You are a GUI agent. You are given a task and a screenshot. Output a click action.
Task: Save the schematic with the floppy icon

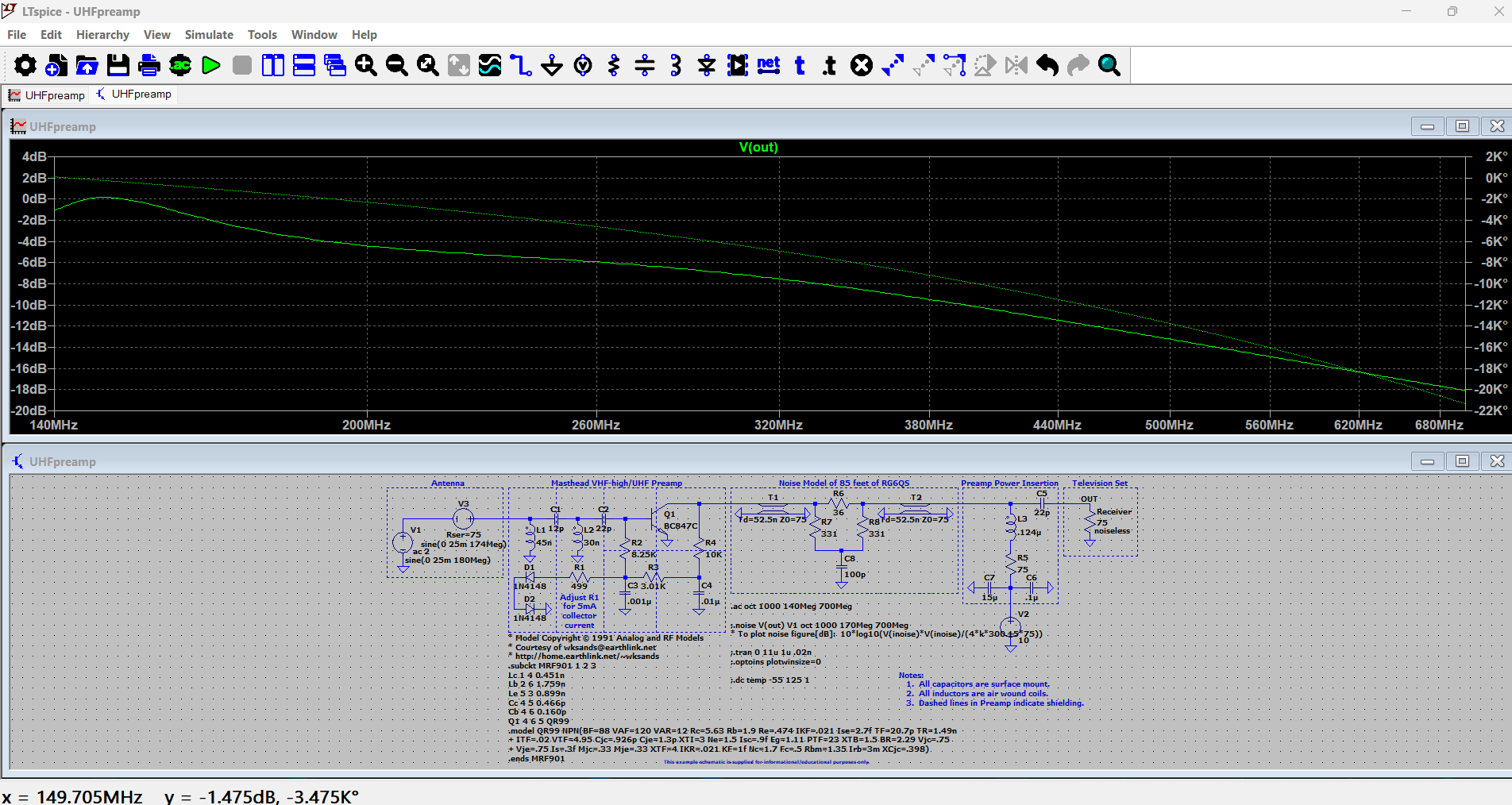[118, 65]
